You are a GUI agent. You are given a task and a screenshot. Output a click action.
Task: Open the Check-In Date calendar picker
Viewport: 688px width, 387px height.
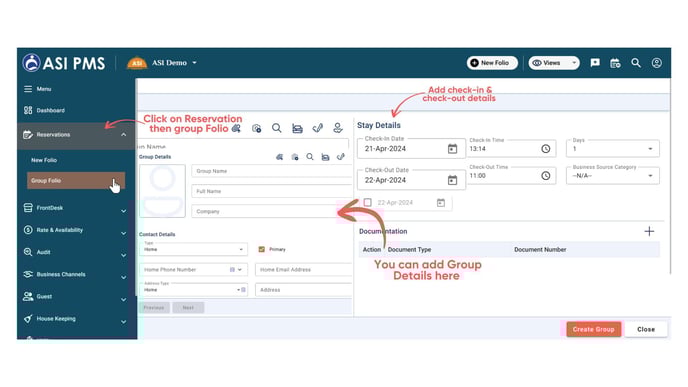pyautogui.click(x=452, y=149)
